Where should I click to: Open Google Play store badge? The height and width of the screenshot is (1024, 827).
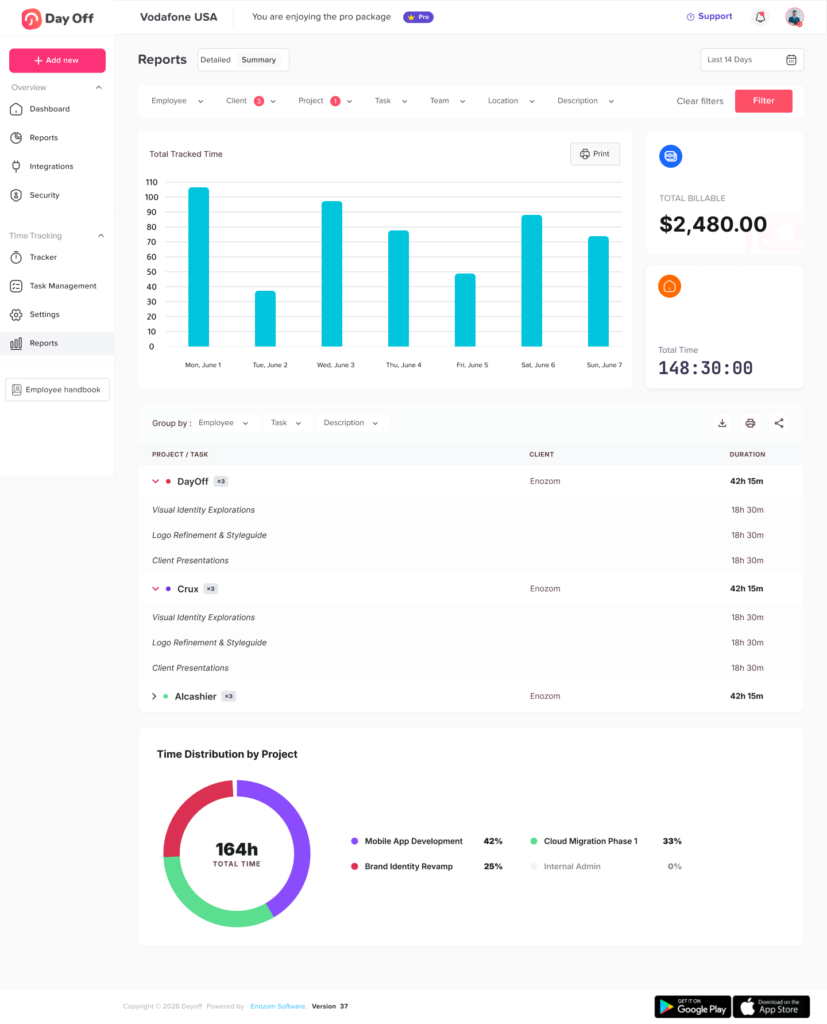[x=692, y=1006]
